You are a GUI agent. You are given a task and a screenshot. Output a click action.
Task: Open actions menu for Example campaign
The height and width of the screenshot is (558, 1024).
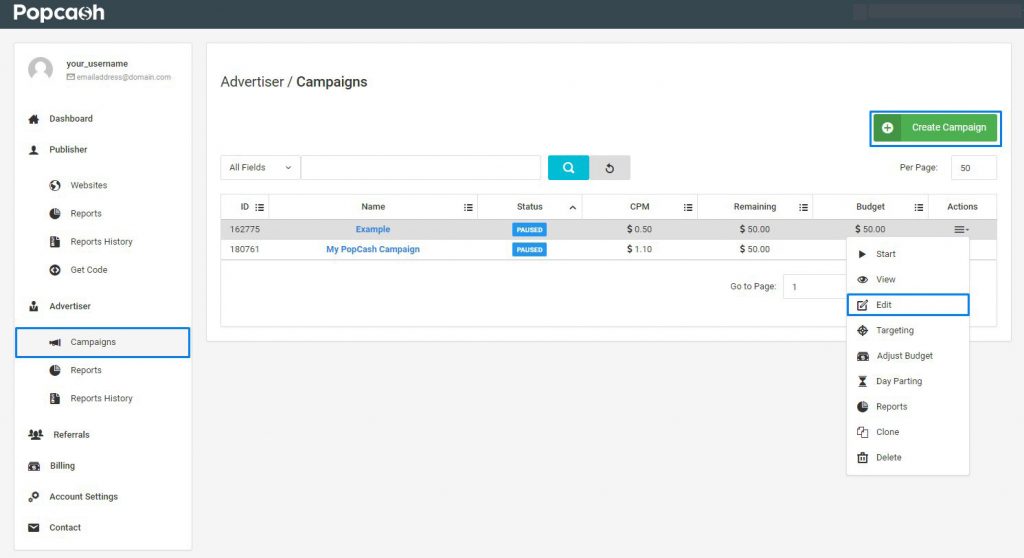[961, 229]
